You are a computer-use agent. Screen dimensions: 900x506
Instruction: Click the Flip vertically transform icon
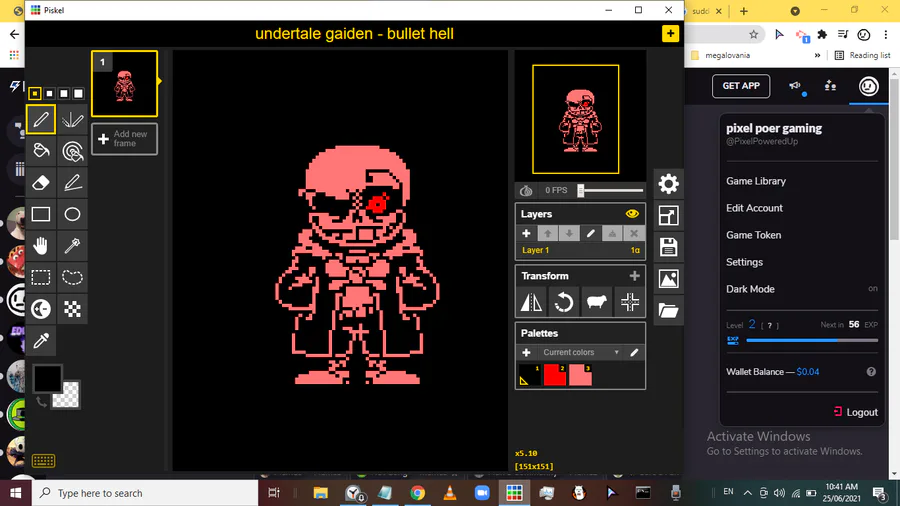coord(531,302)
